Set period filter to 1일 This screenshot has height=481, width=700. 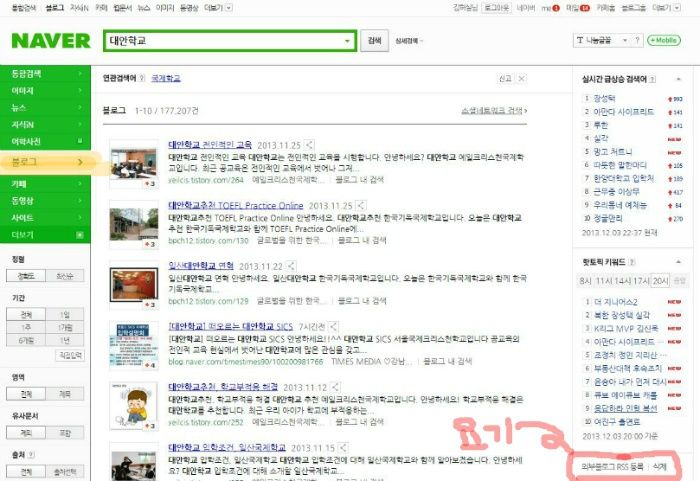65,314
